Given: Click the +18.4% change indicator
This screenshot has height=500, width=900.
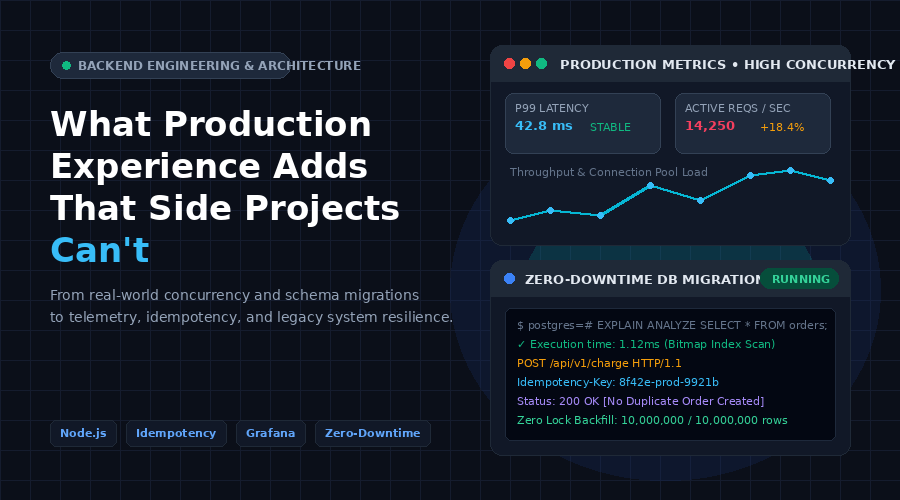Looking at the screenshot, I should [782, 127].
